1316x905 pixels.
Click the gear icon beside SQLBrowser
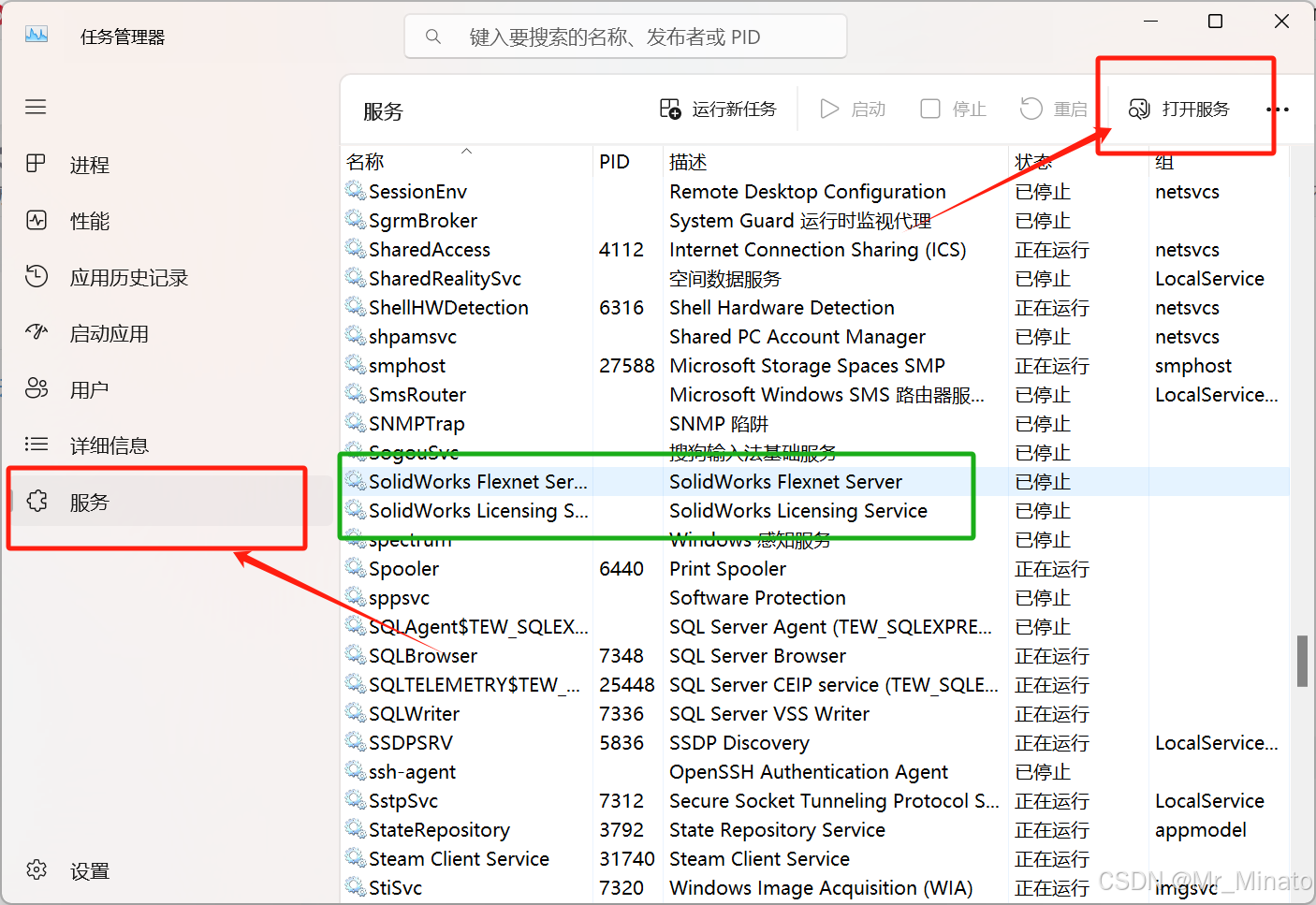pos(355,655)
